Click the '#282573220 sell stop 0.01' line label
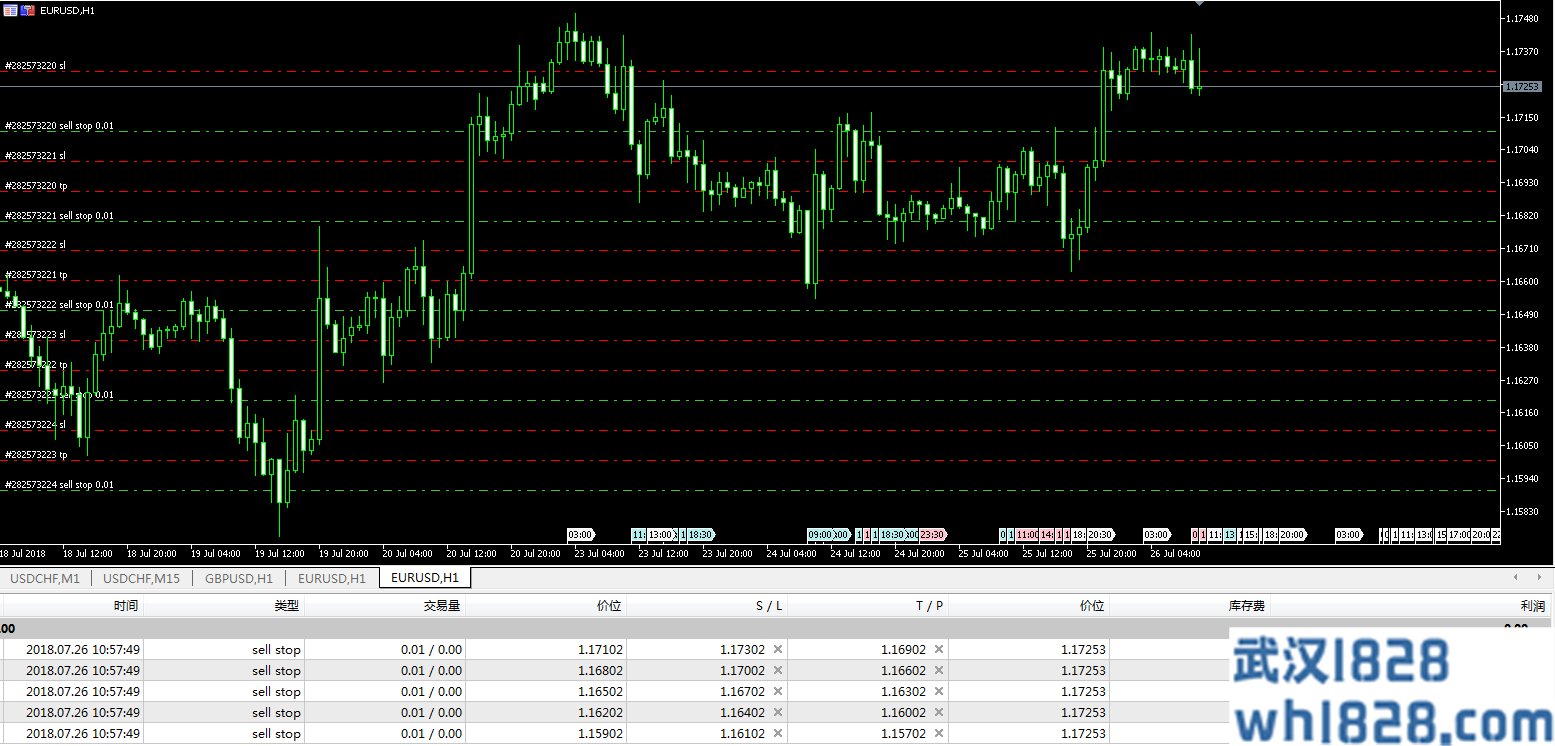The width and height of the screenshot is (1555, 746). (x=59, y=126)
